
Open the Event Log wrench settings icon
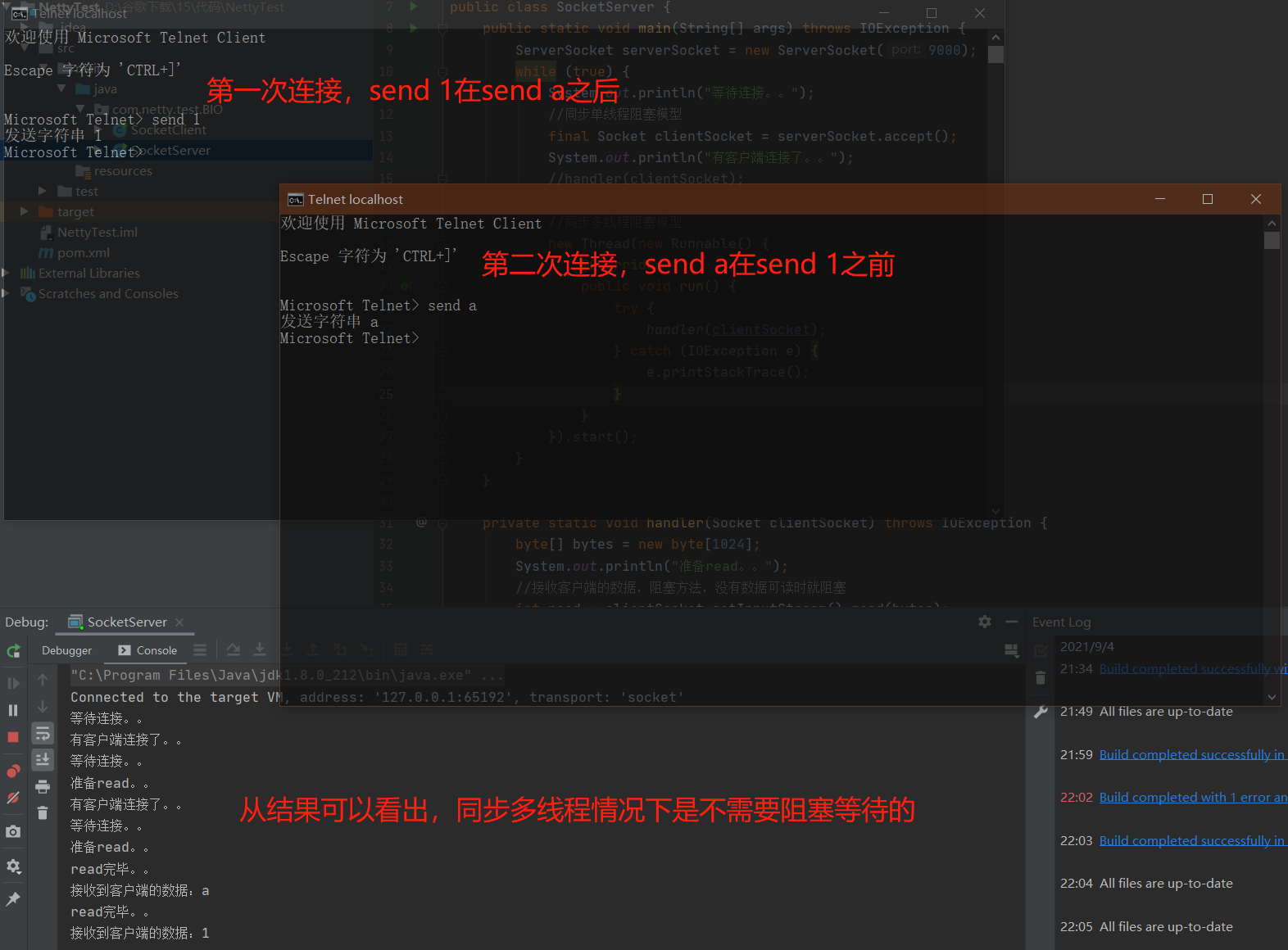[x=1041, y=712]
